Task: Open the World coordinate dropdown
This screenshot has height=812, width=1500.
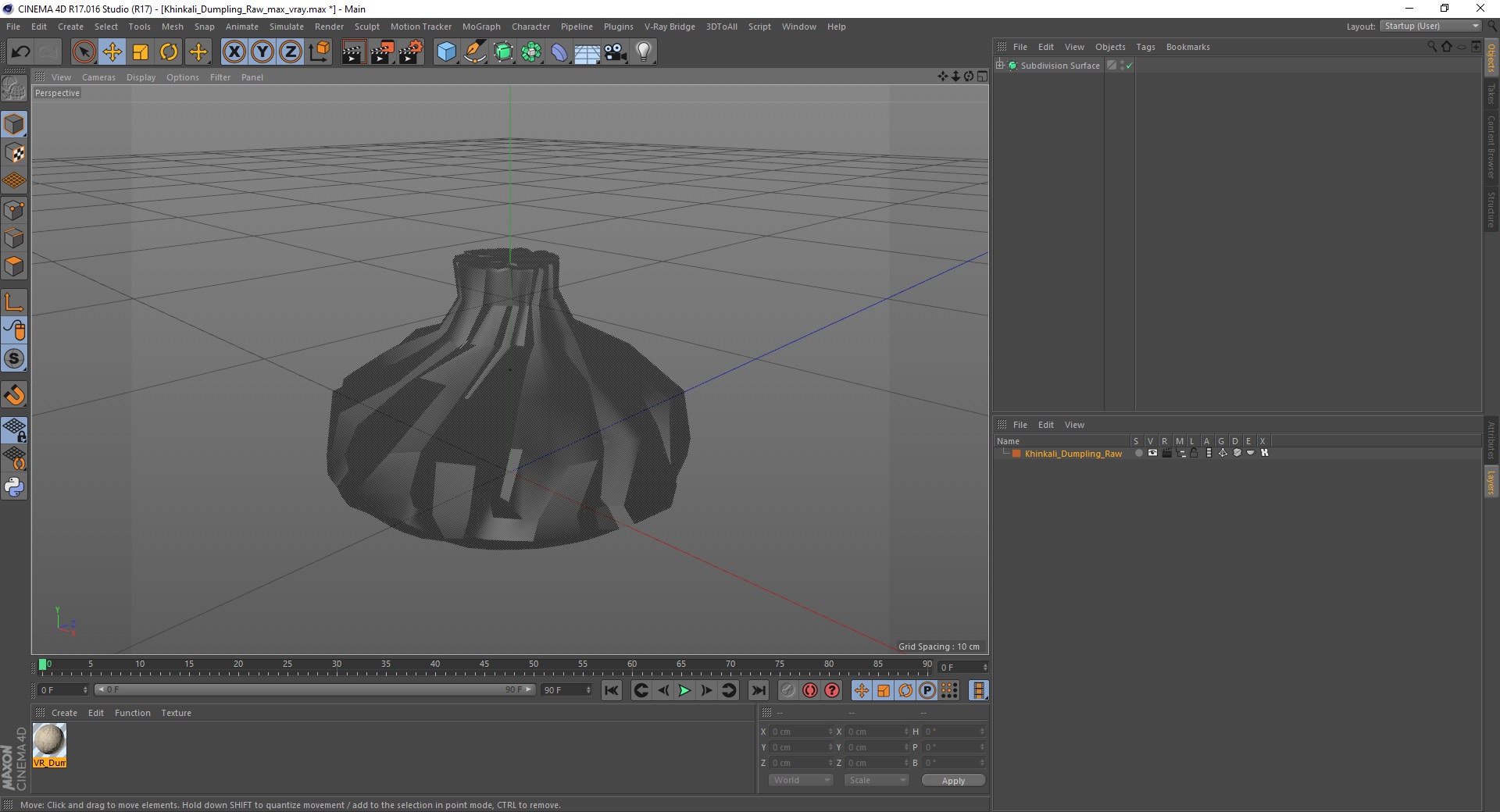Action: pos(801,780)
